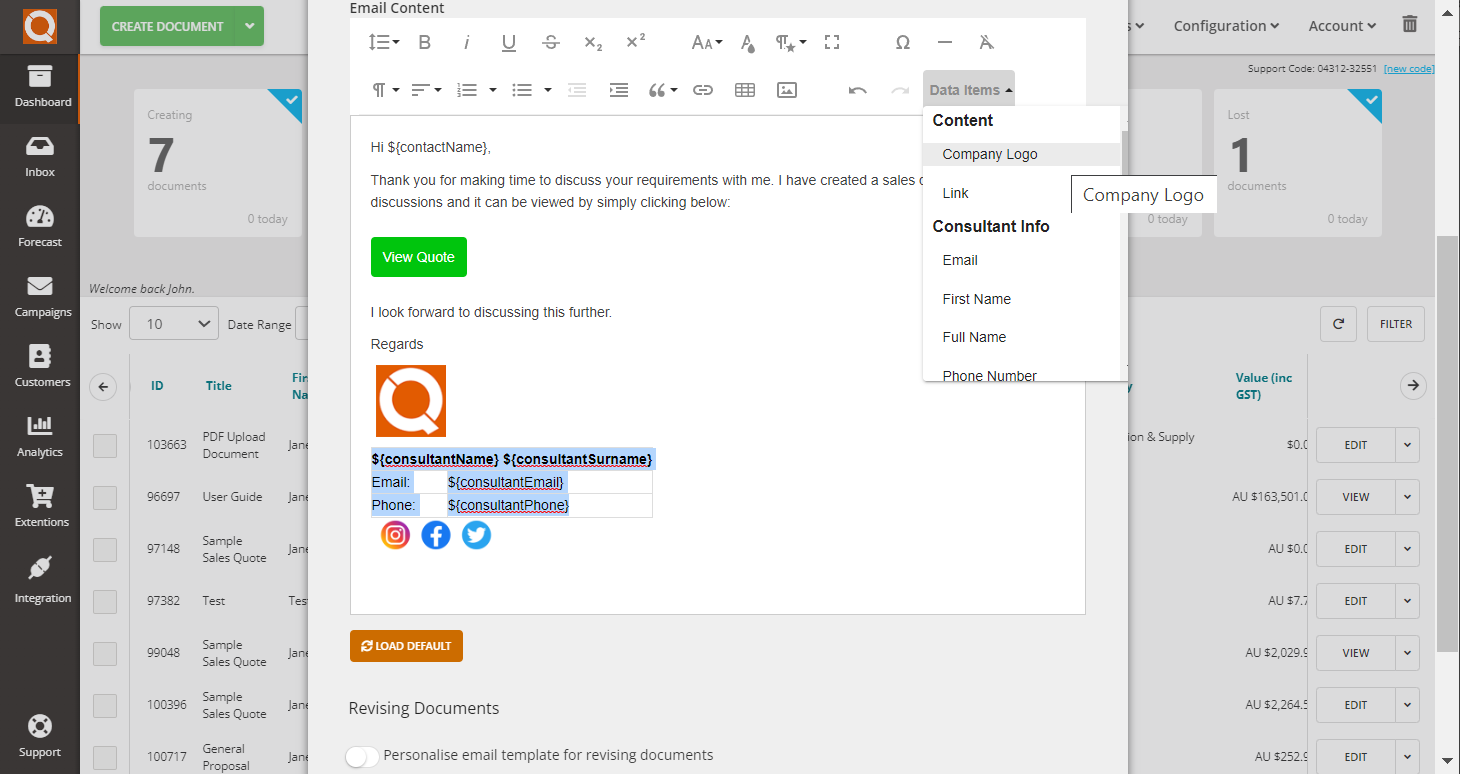Click the Load Default button
Image resolution: width=1460 pixels, height=774 pixels.
click(406, 646)
